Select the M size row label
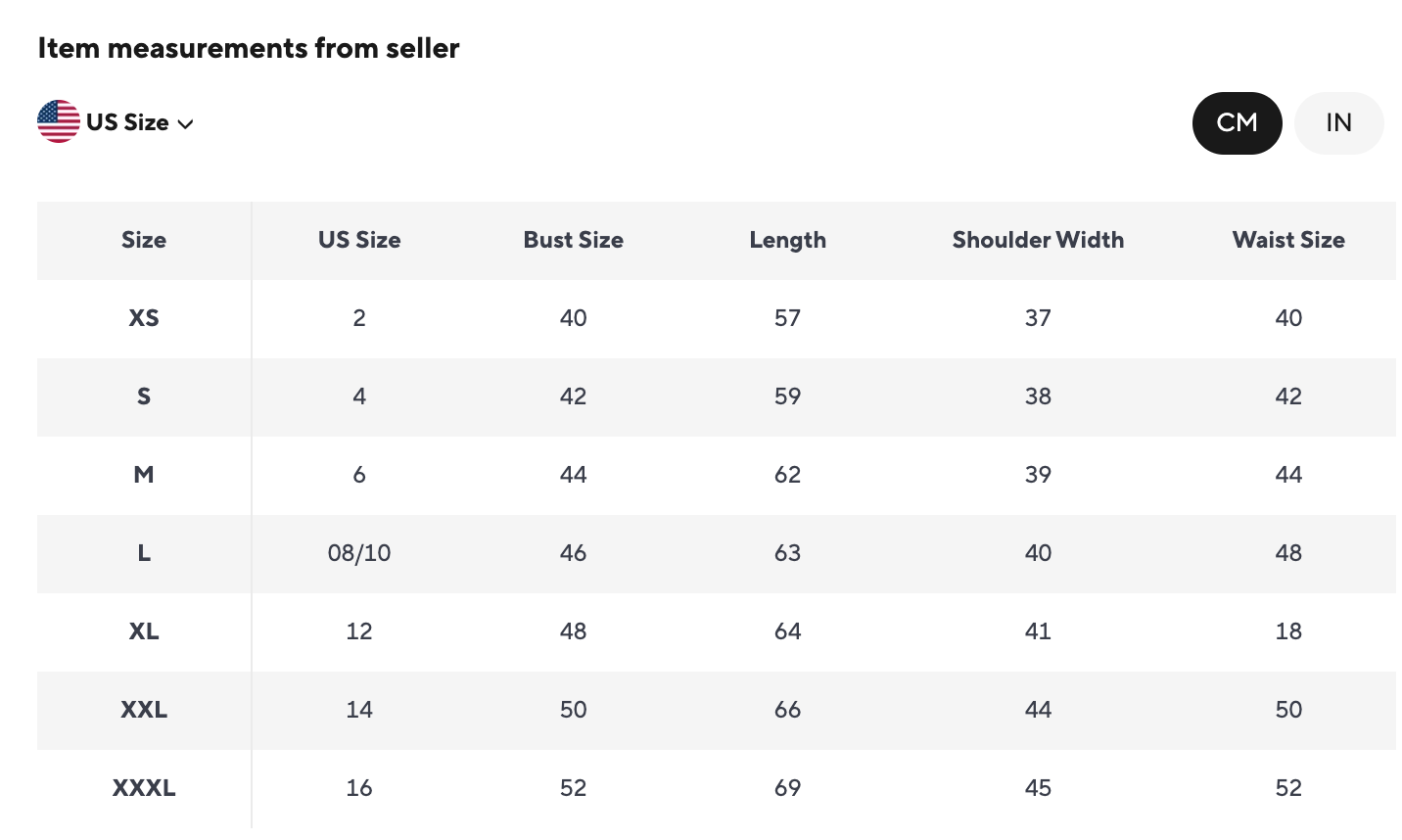Viewport: 1402px width, 840px height. click(x=144, y=475)
